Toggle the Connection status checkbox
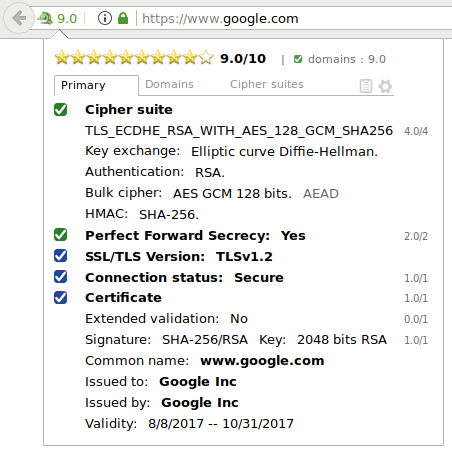Image resolution: width=452 pixels, height=453 pixels. tap(60, 277)
